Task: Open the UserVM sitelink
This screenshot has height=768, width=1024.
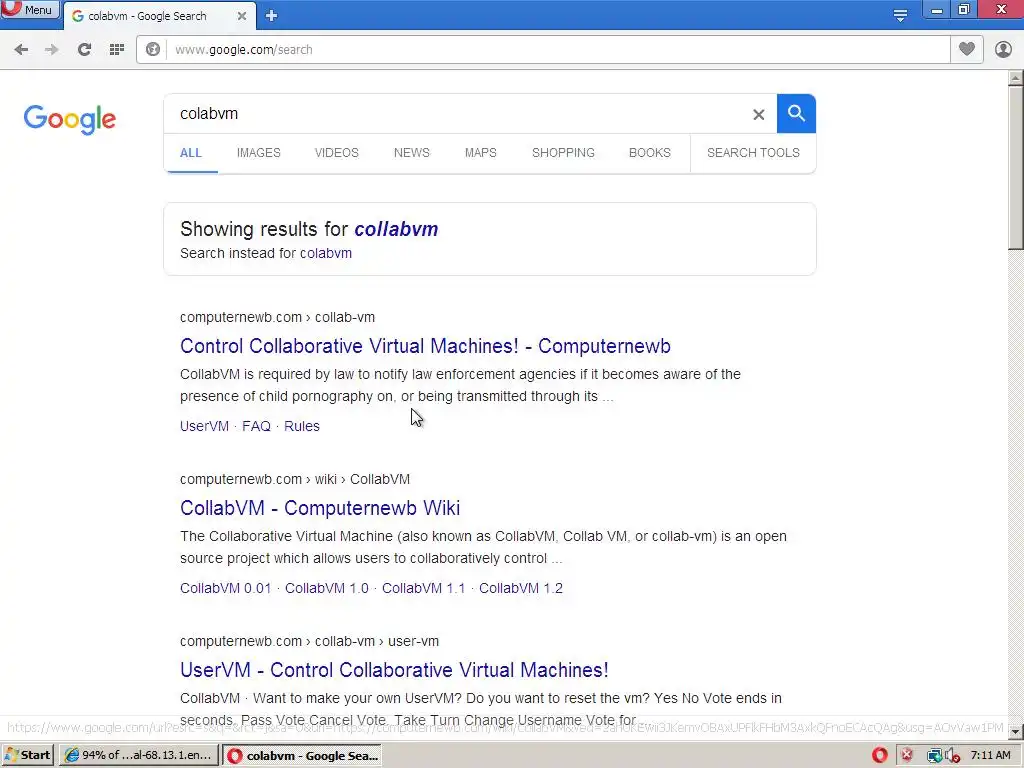Action: 204,426
